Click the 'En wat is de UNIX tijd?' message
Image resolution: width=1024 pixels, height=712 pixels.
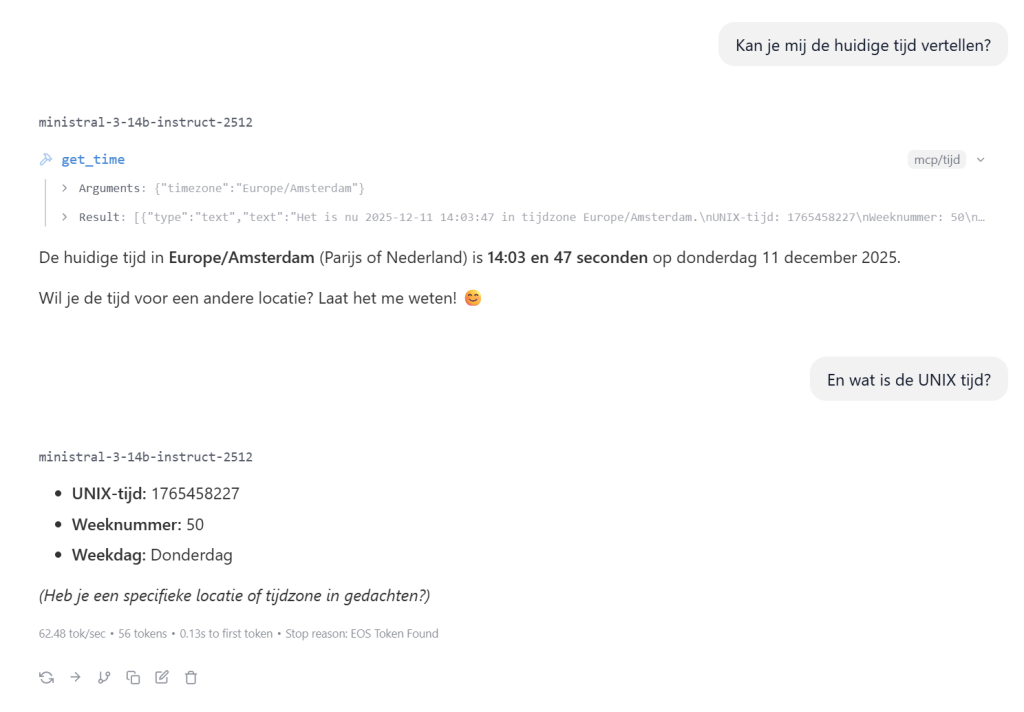click(908, 379)
